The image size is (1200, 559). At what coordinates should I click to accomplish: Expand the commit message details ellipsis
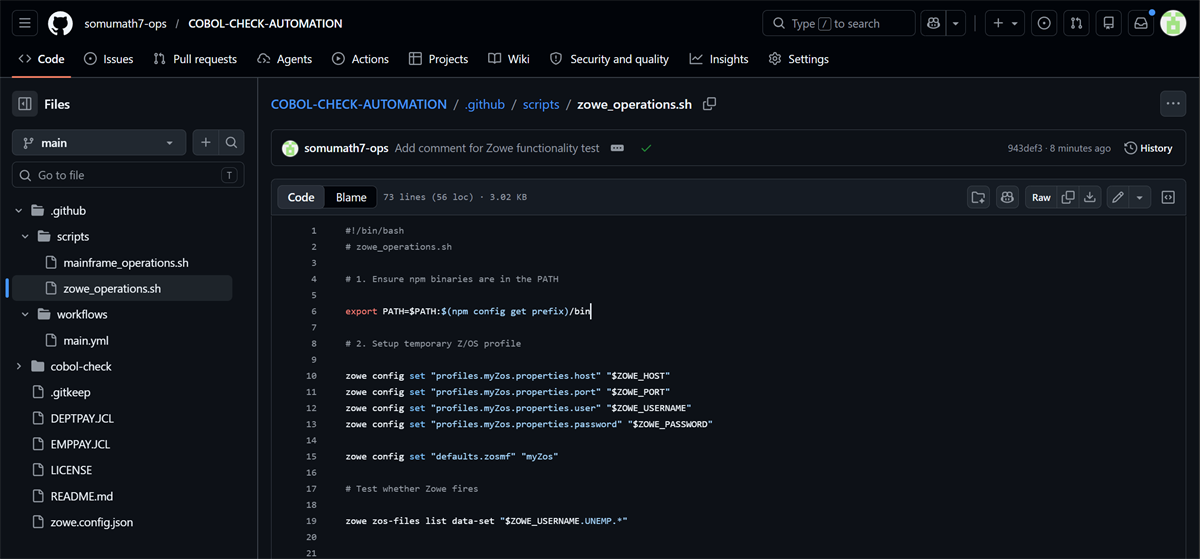point(617,148)
